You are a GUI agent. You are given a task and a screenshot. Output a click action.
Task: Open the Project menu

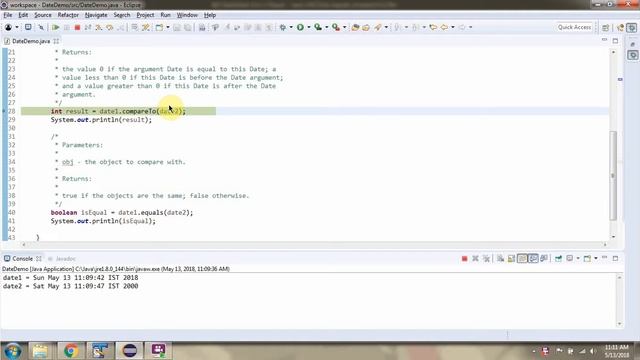click(145, 15)
